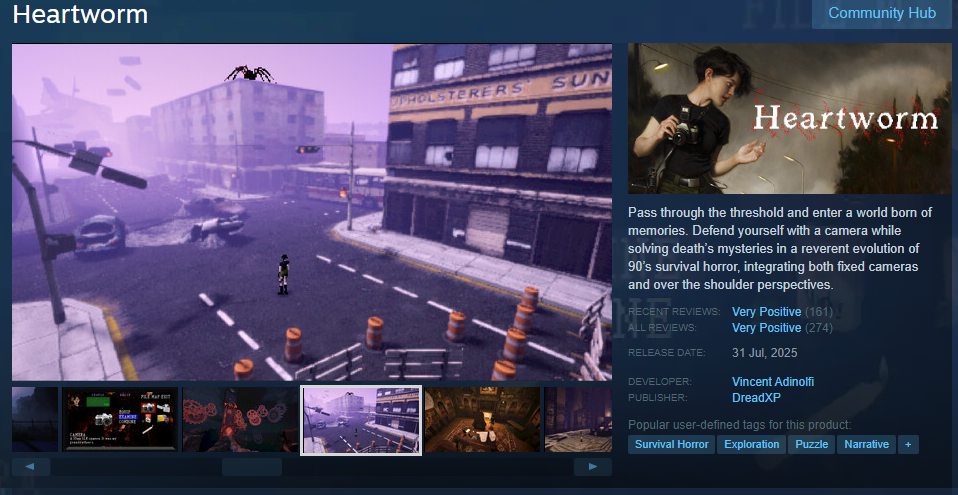Image resolution: width=958 pixels, height=495 pixels.
Task: Click the screenshot carousel scrollbar handle
Action: click(252, 467)
